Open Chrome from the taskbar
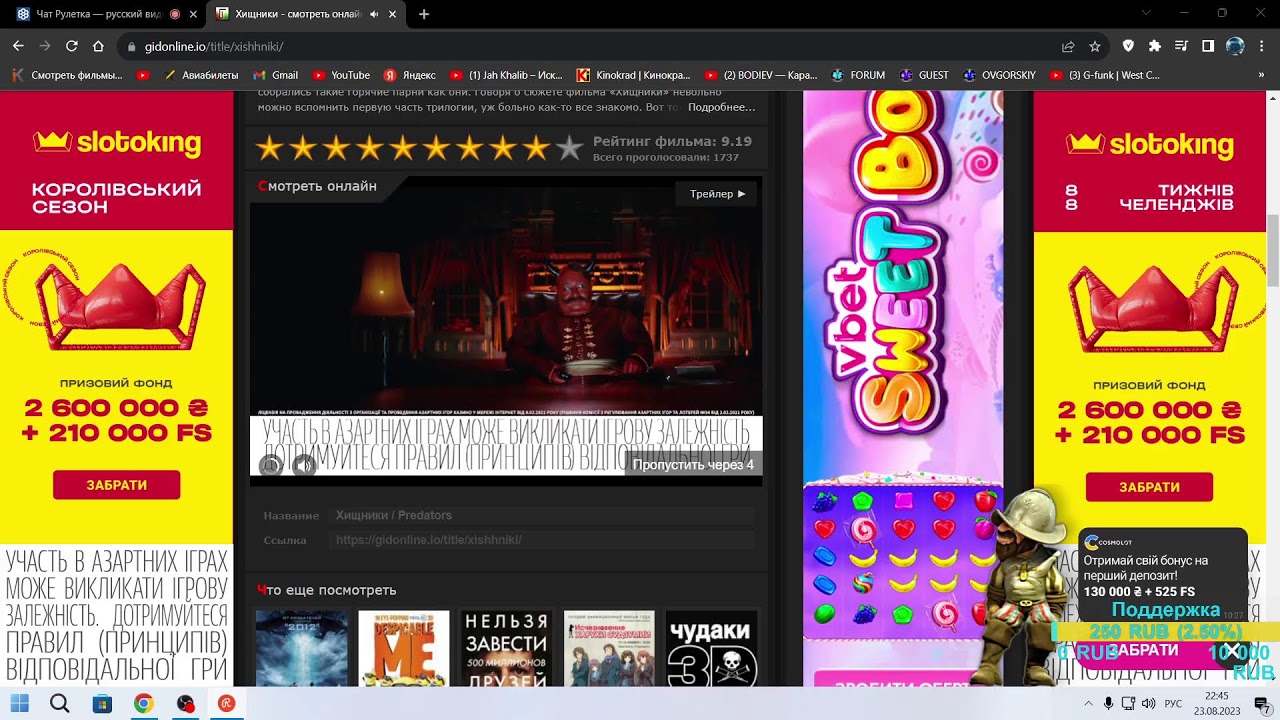Viewport: 1280px width, 720px height. coord(144,703)
